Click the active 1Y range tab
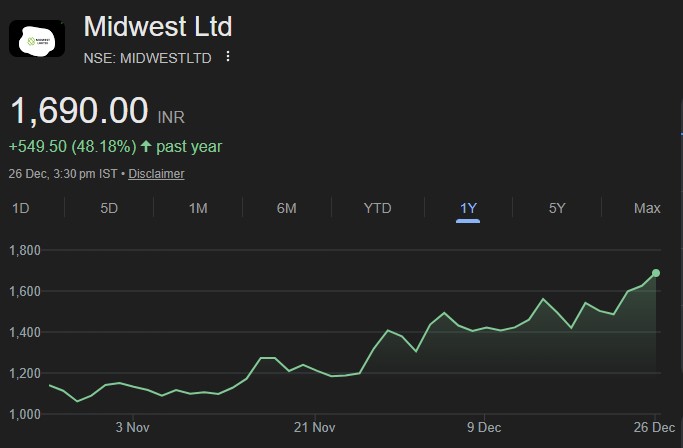Screen dimensions: 683x448 pos(468,208)
